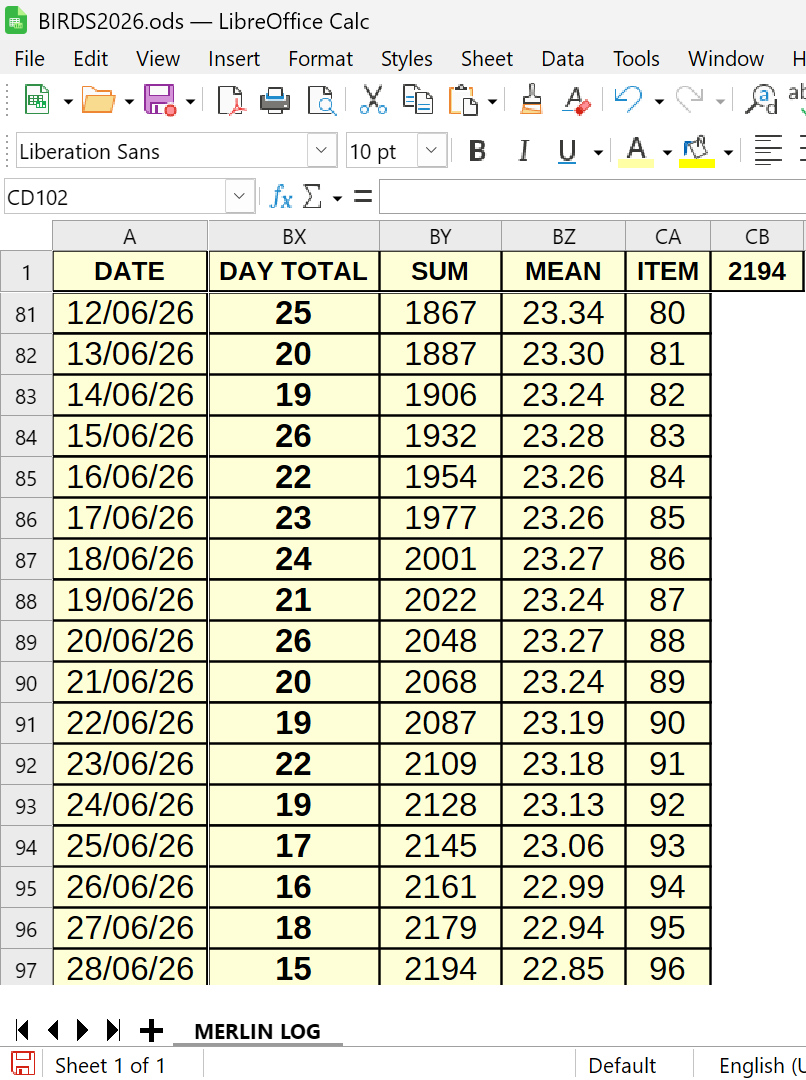Select cell with date 21/06/26
806x1080 pixels.
[130, 682]
